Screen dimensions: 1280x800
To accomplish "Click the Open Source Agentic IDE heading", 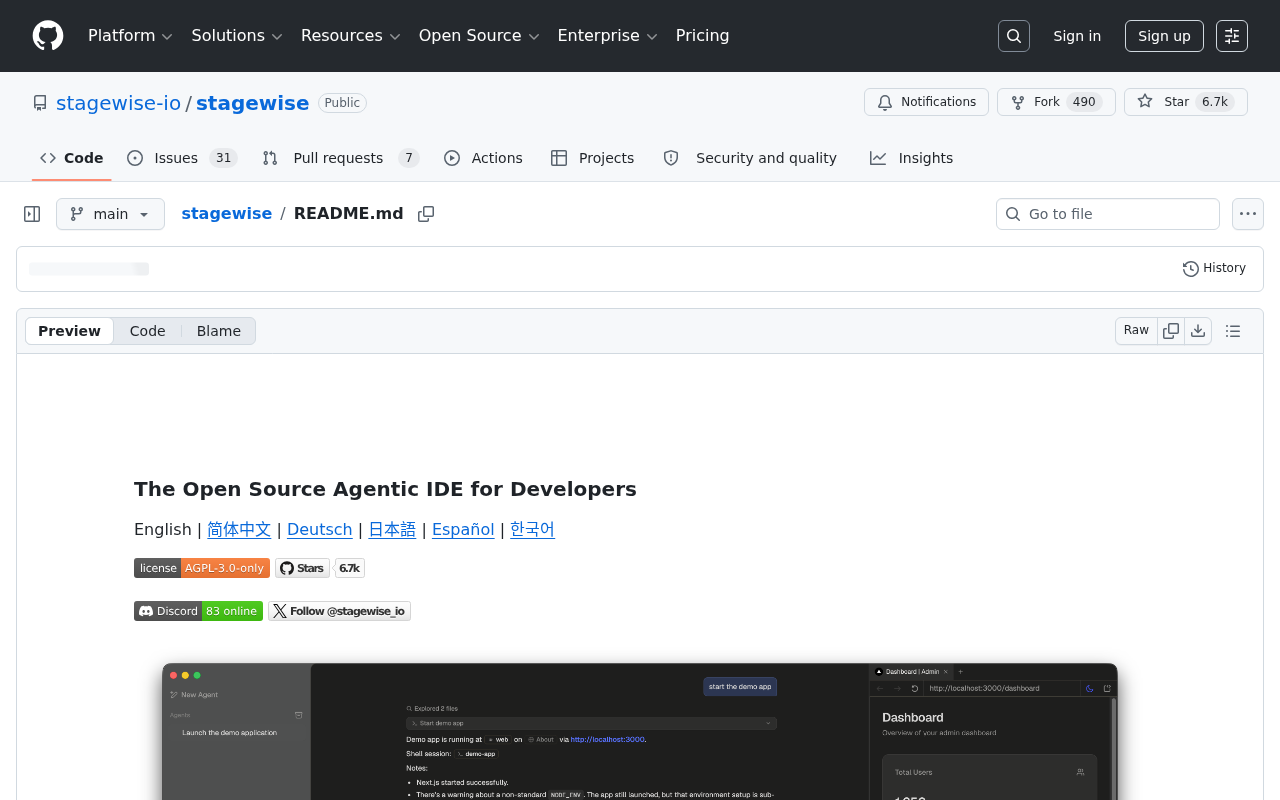I will (385, 489).
